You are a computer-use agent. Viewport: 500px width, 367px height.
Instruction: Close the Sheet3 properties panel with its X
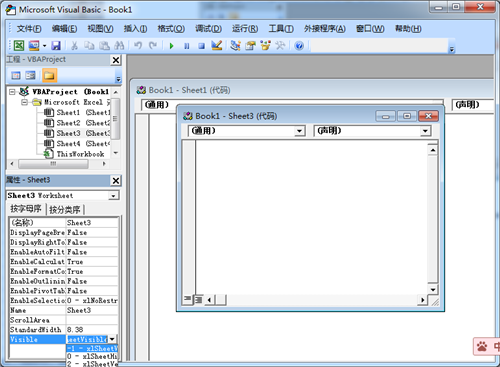(x=116, y=181)
